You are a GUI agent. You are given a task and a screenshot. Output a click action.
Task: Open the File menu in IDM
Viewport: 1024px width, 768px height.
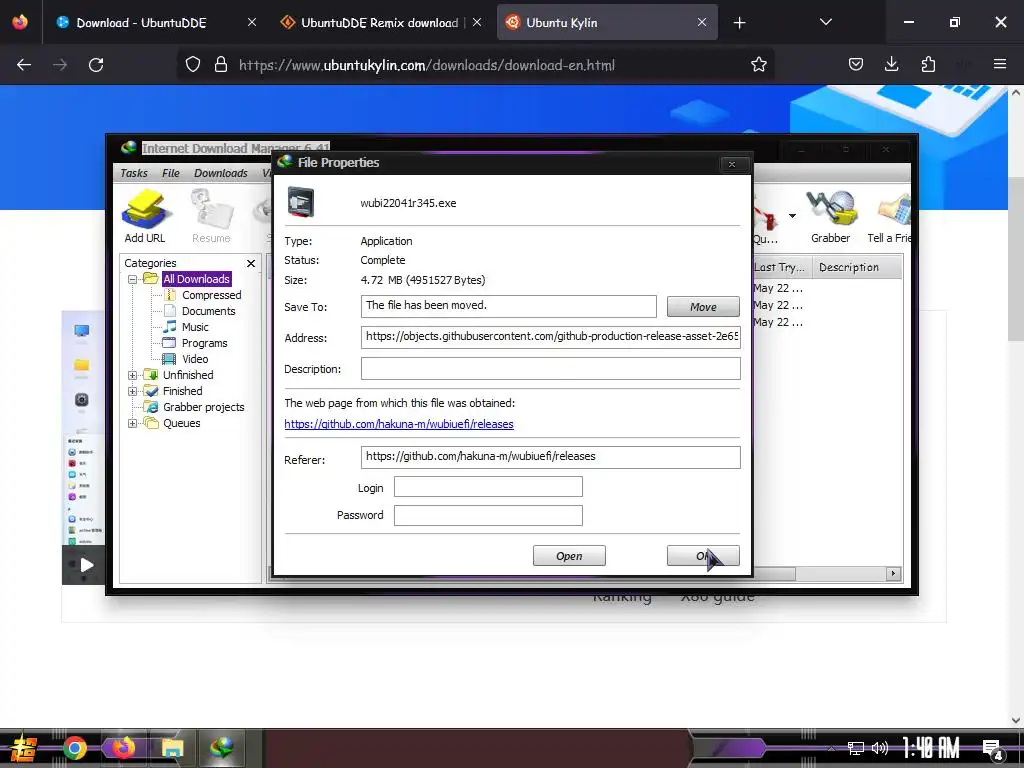pyautogui.click(x=170, y=173)
